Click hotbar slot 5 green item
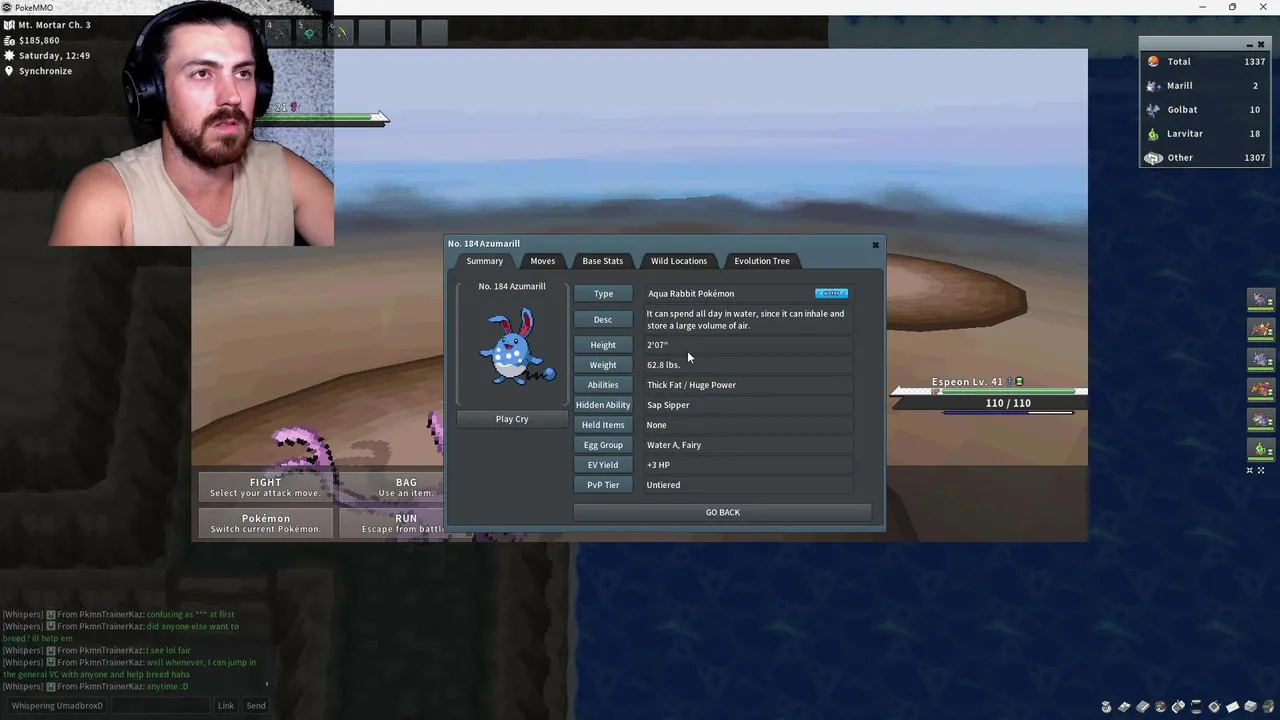 (309, 33)
